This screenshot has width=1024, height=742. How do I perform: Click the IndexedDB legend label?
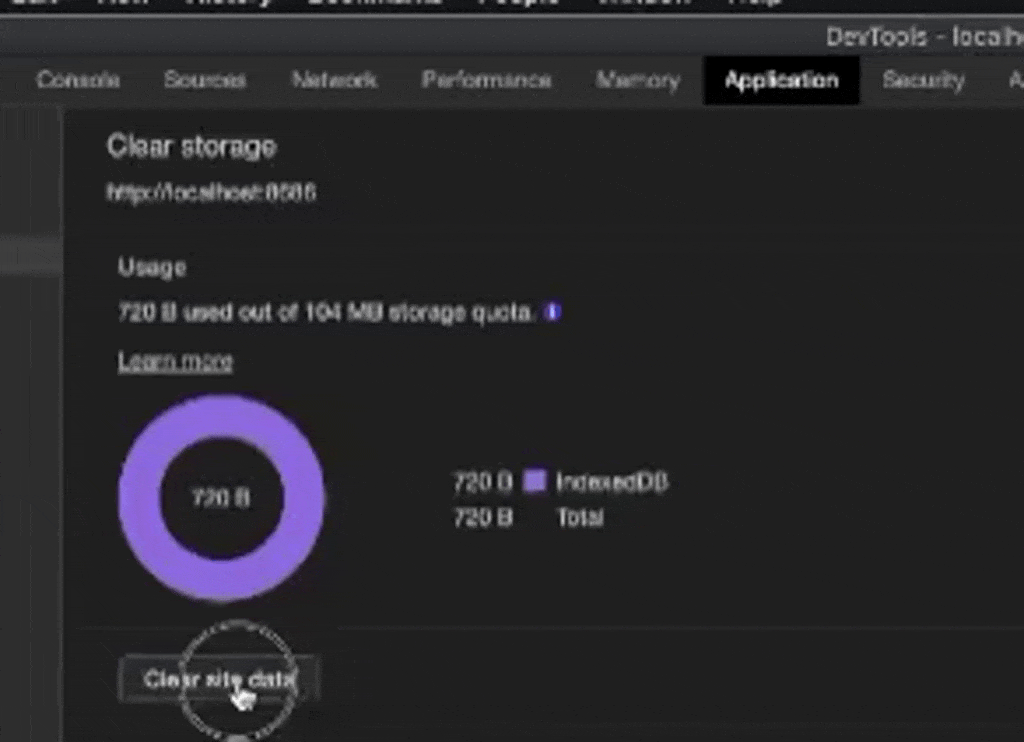coord(611,482)
